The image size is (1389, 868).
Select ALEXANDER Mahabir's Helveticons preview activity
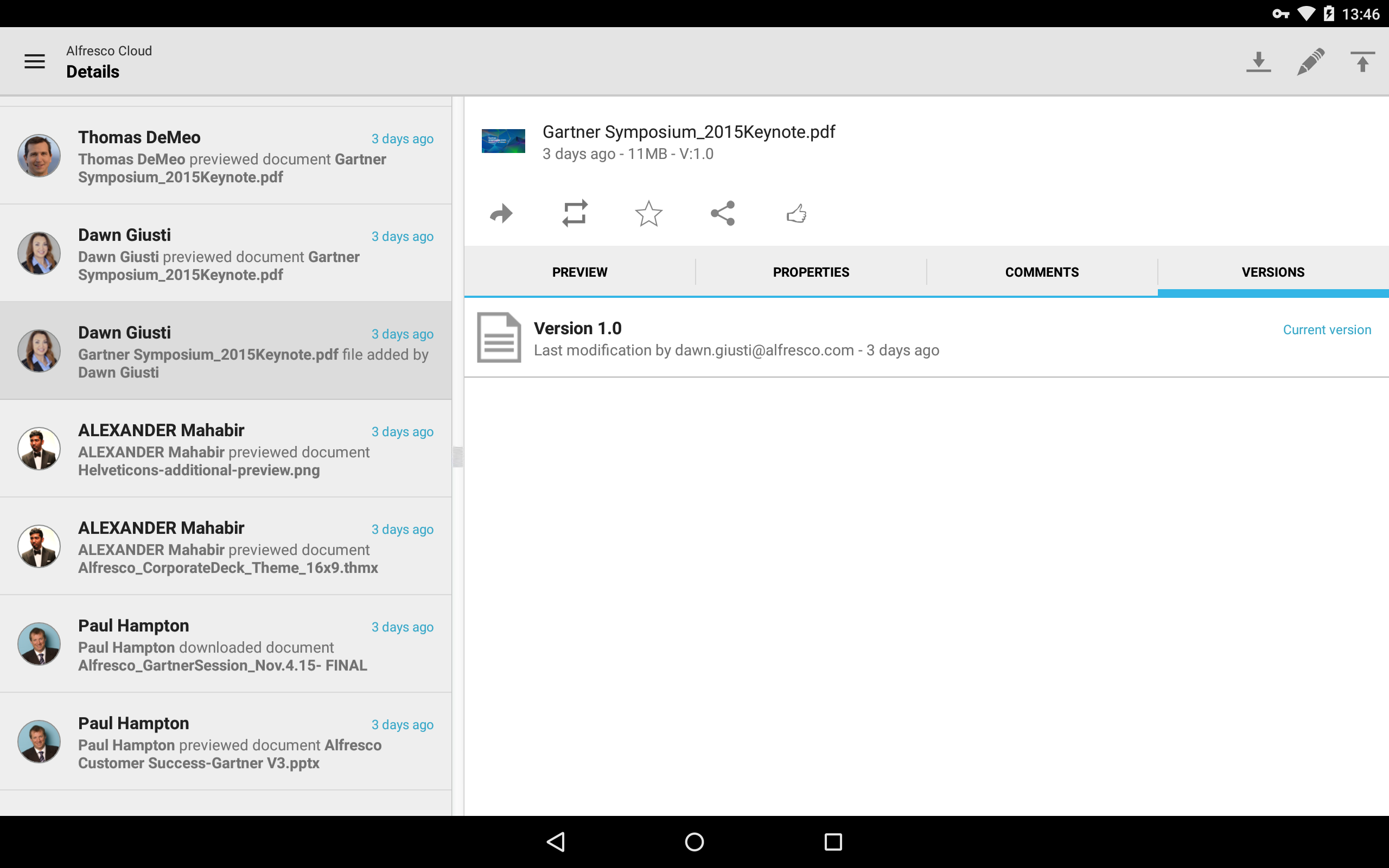(x=226, y=448)
